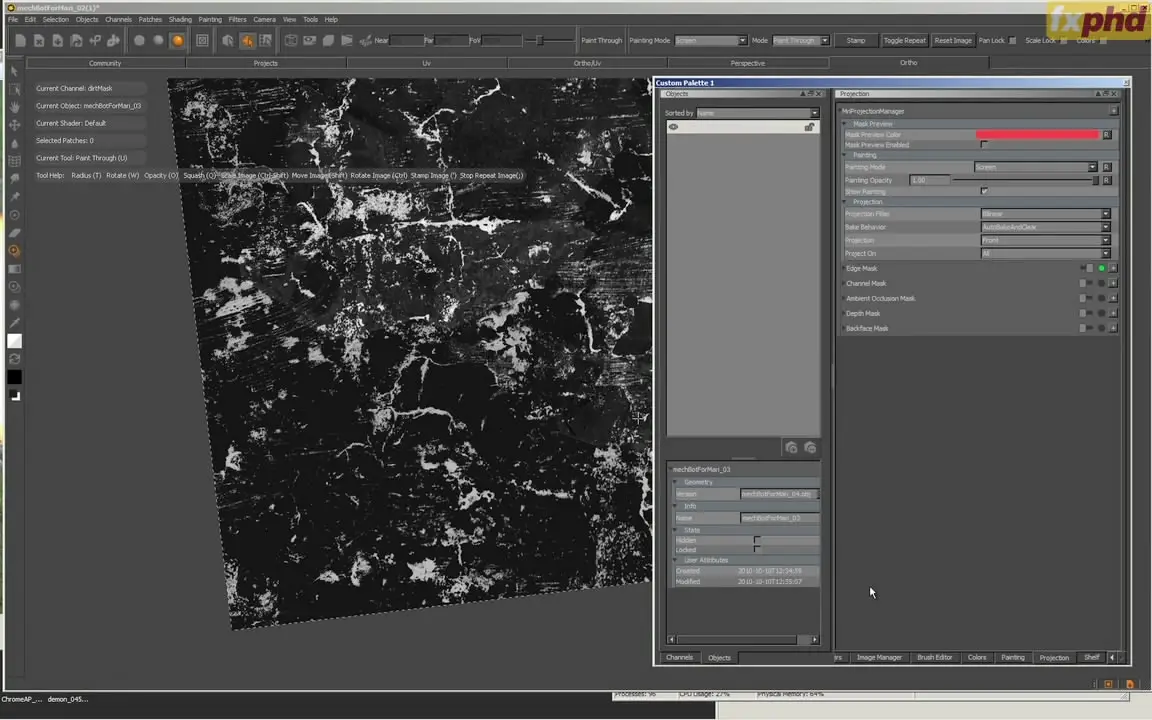This screenshot has height=720, width=1152.
Task: Toggle eye visibility of the object row
Action: (673, 127)
